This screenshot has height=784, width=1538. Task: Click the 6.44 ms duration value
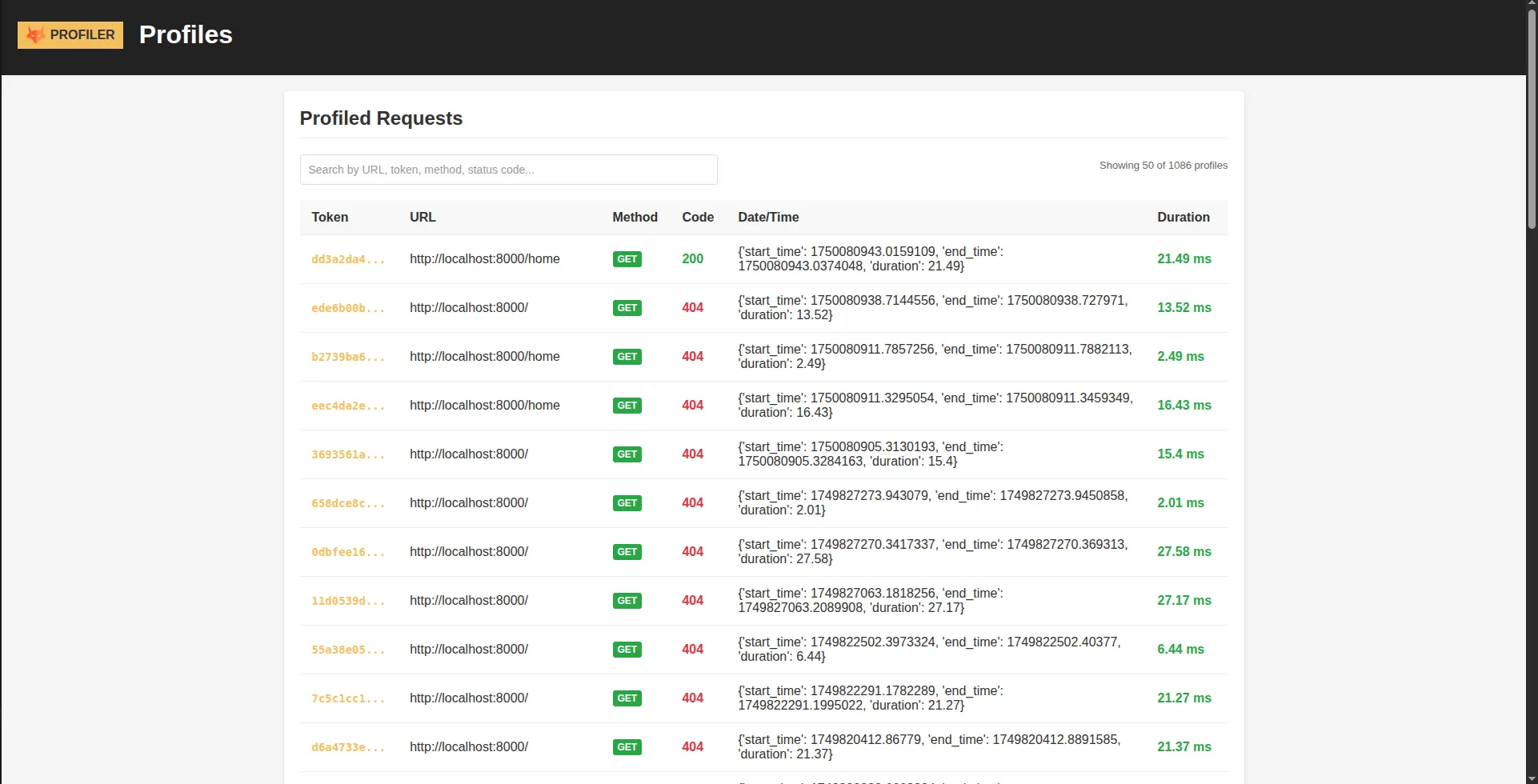[1180, 649]
